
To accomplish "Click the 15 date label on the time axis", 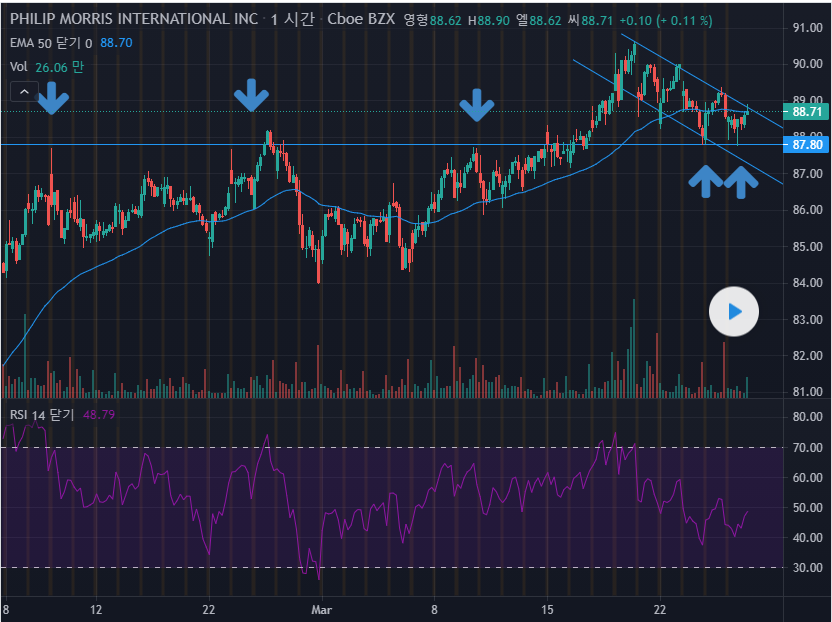I will [547, 608].
